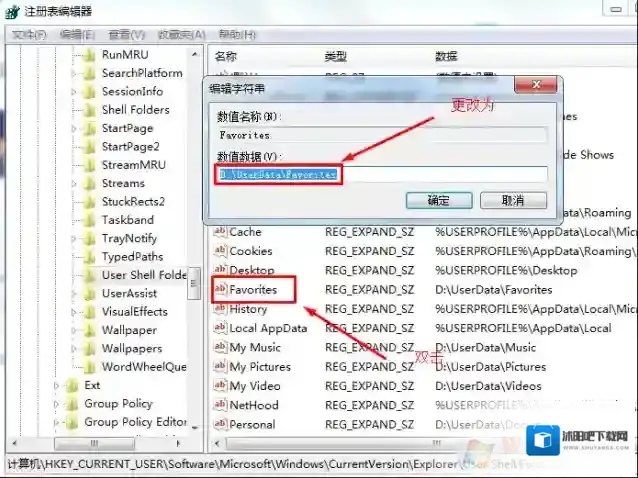
Task: Expand the Streams tree node
Action: click(74, 183)
